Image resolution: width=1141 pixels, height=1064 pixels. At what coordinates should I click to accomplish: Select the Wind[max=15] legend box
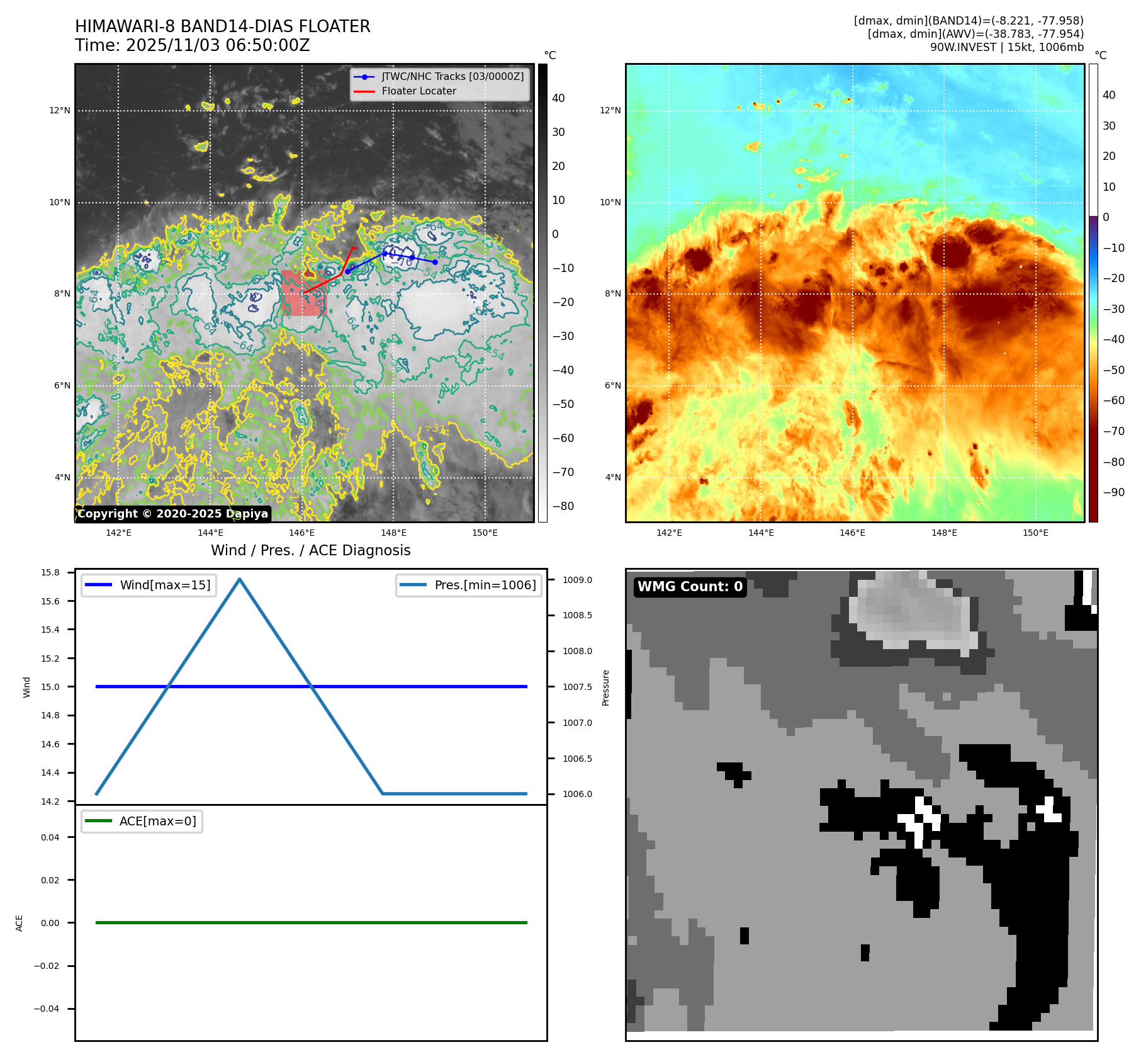(x=149, y=585)
